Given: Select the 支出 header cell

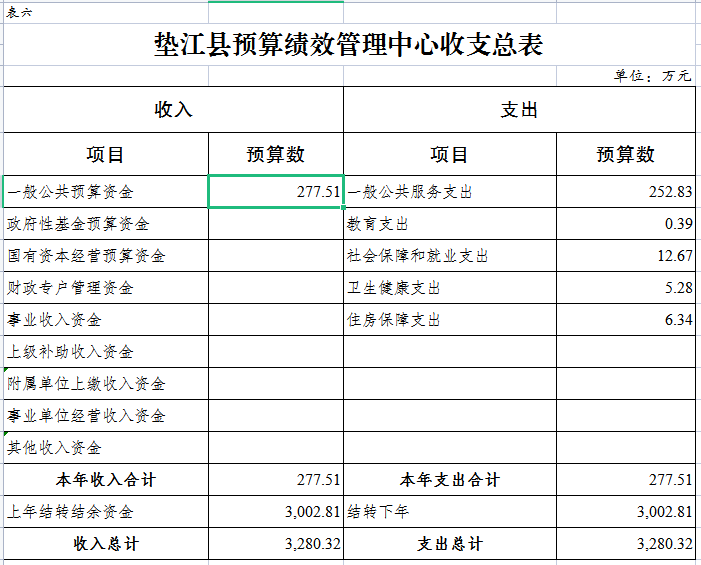Looking at the screenshot, I should click(x=519, y=110).
